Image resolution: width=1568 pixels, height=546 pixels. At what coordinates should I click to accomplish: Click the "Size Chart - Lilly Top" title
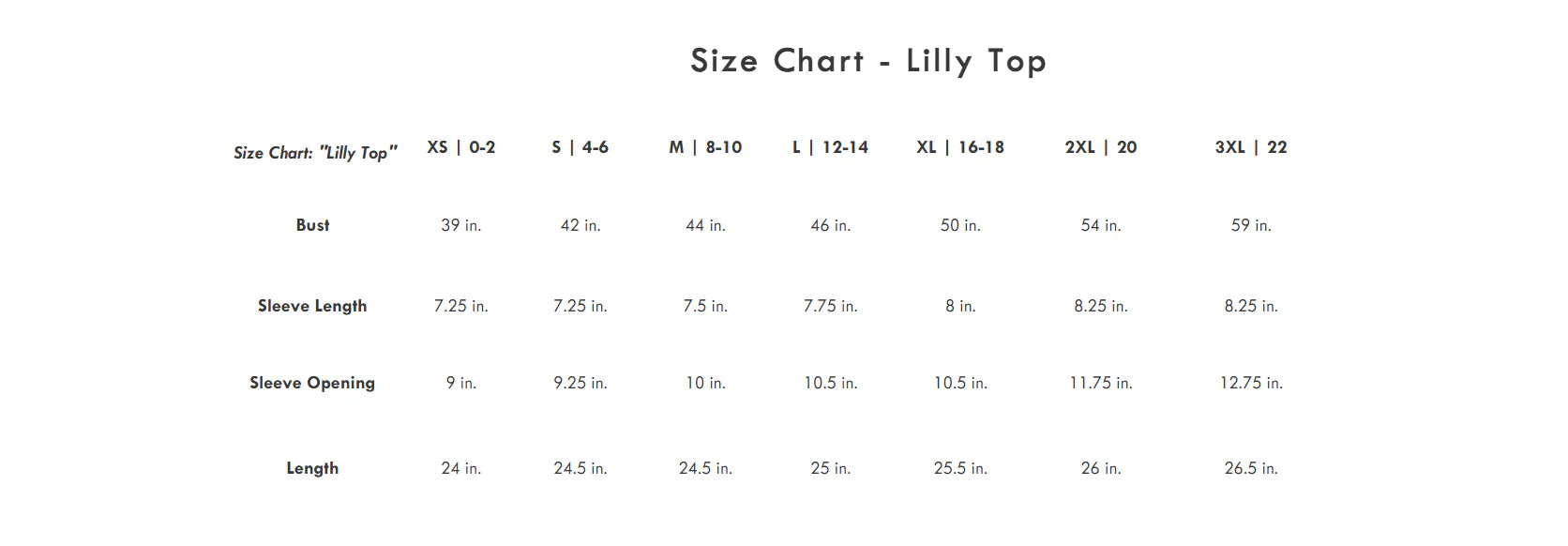(867, 61)
